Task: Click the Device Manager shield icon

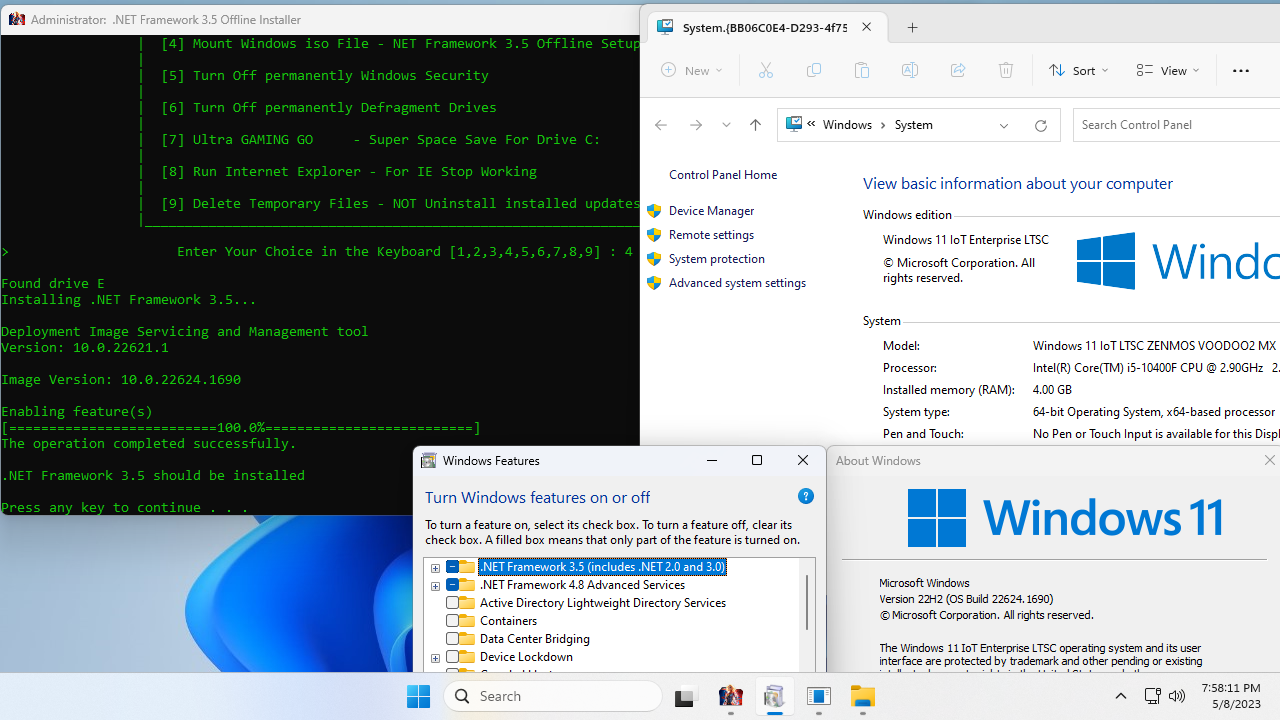Action: [654, 211]
